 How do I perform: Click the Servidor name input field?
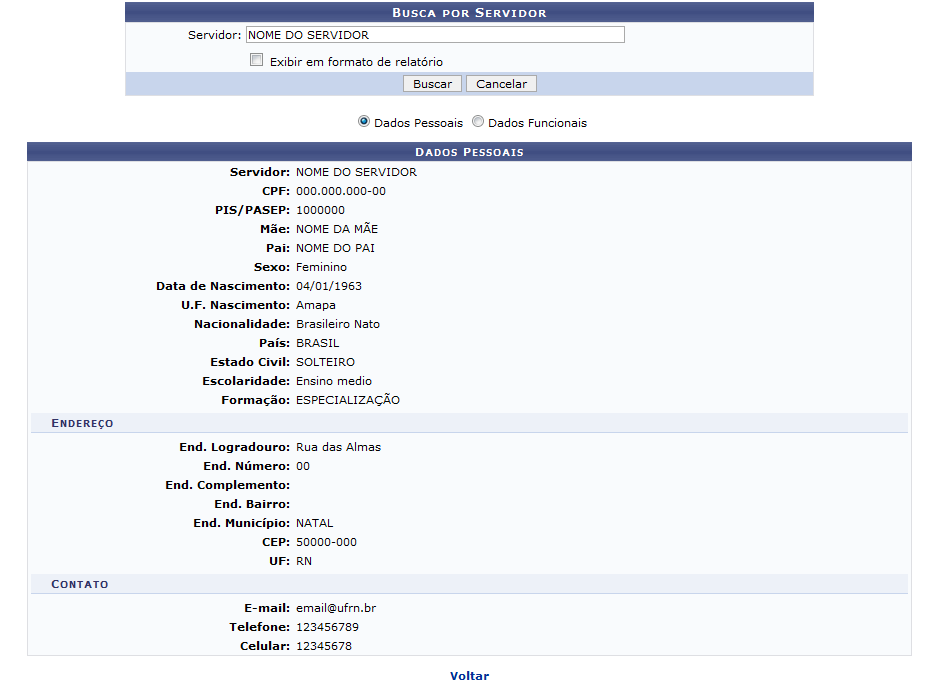434,35
